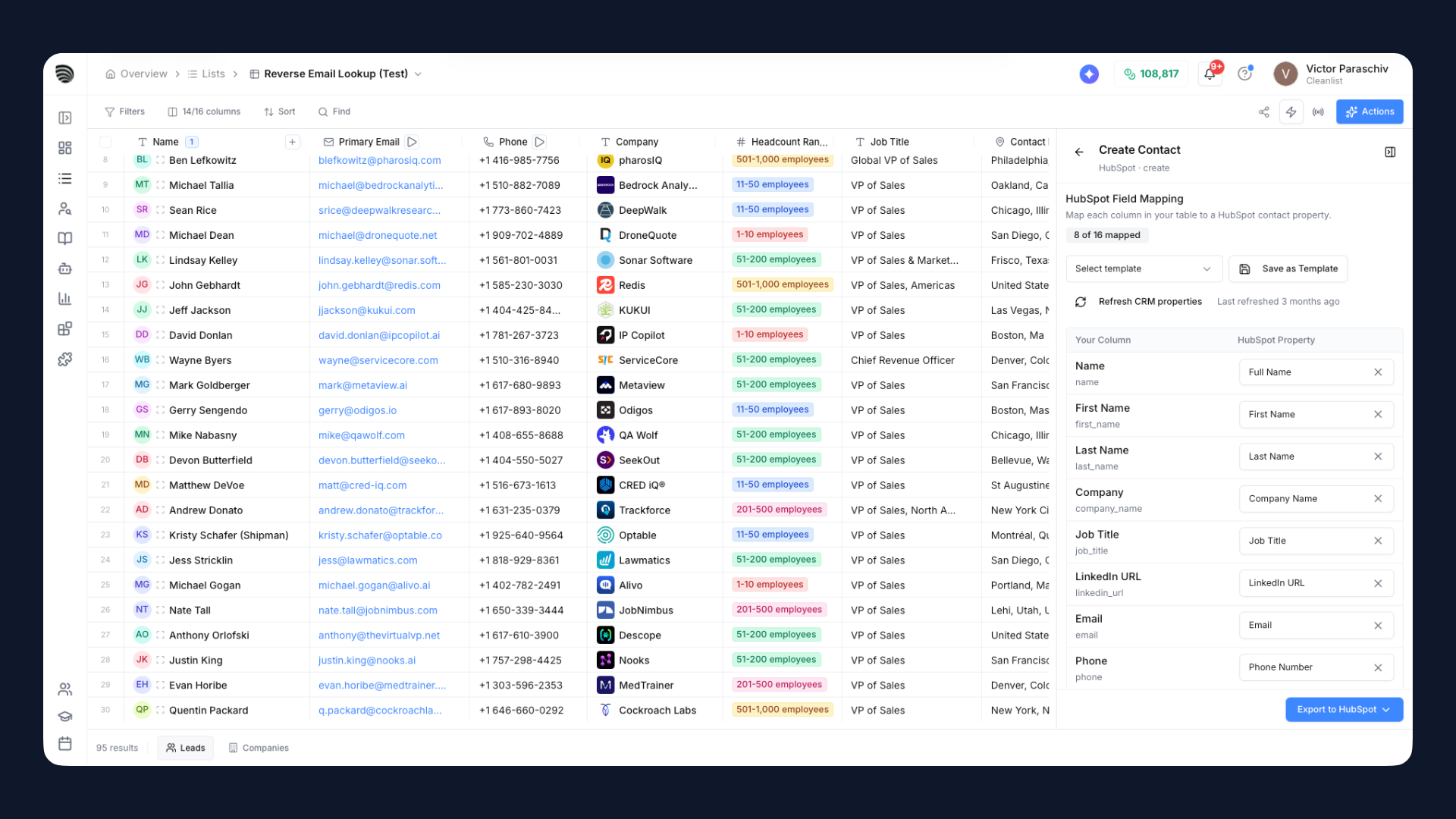Remove the Phone Number mapping

coord(1378,667)
